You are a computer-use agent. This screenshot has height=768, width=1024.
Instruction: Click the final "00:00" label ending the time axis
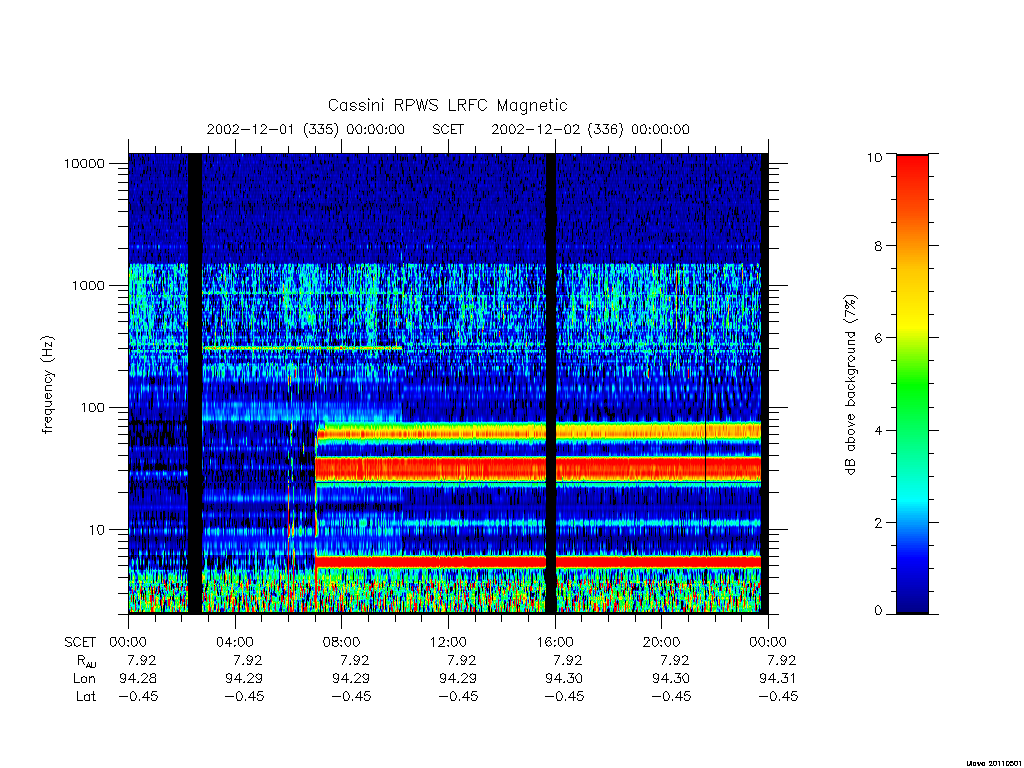(768, 642)
